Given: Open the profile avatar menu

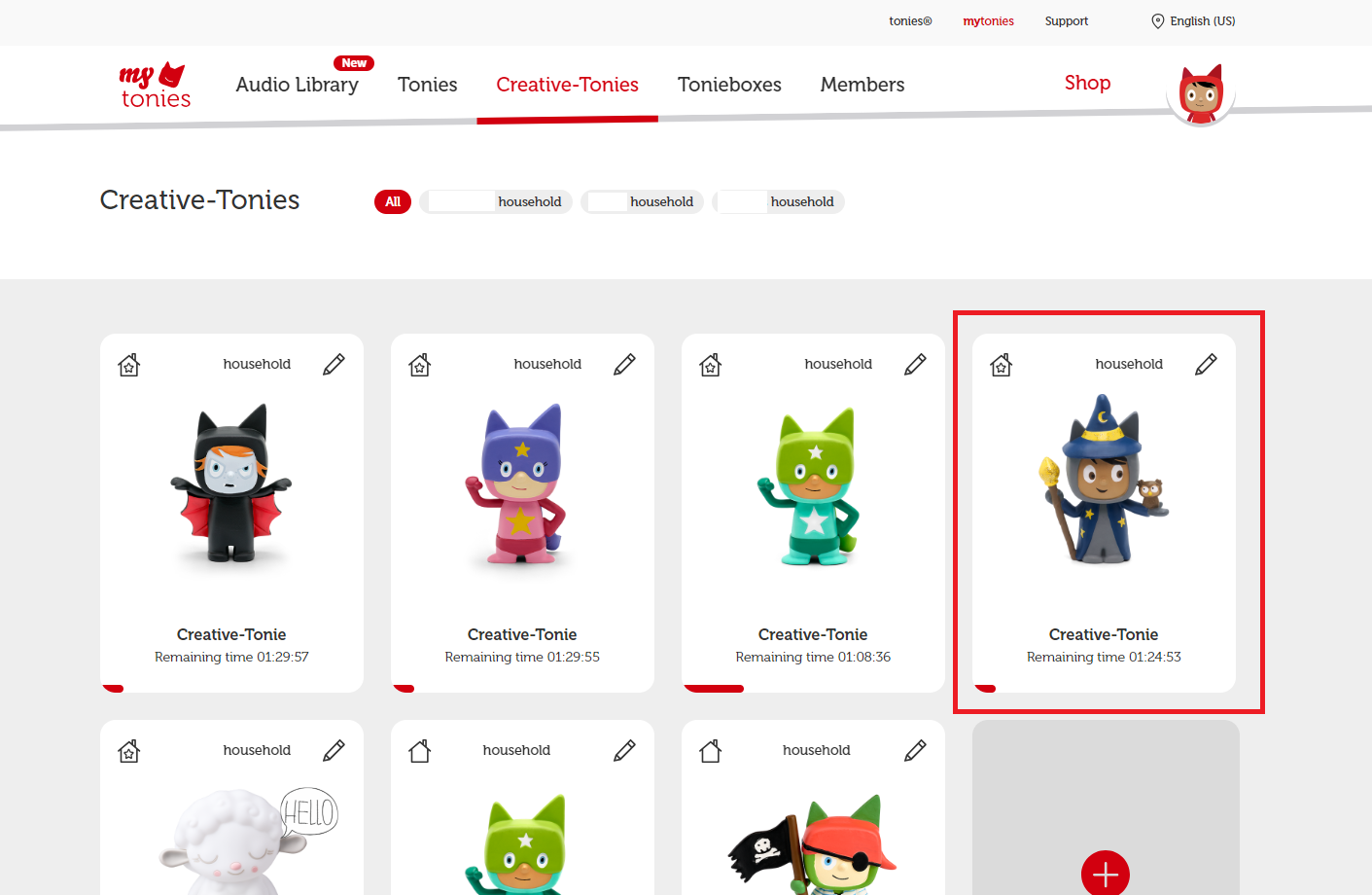Looking at the screenshot, I should pyautogui.click(x=1201, y=94).
